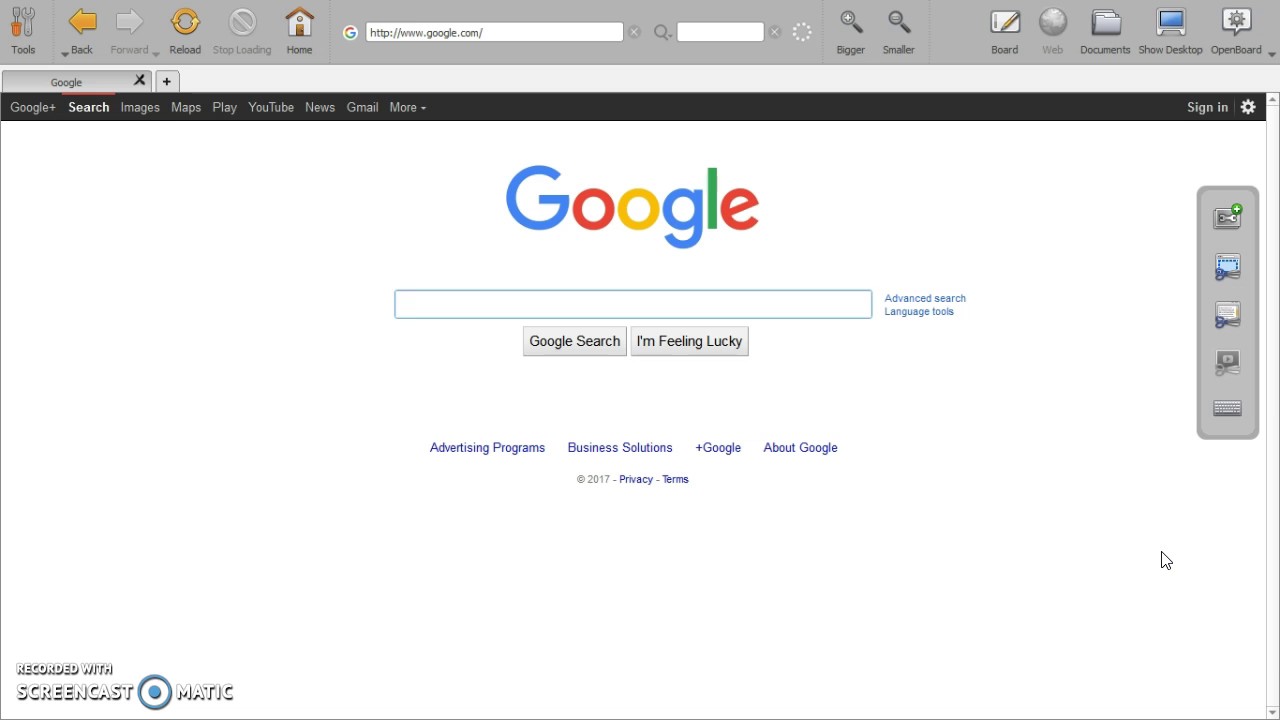
Task: Click the Forward arrow button
Action: pos(129,22)
